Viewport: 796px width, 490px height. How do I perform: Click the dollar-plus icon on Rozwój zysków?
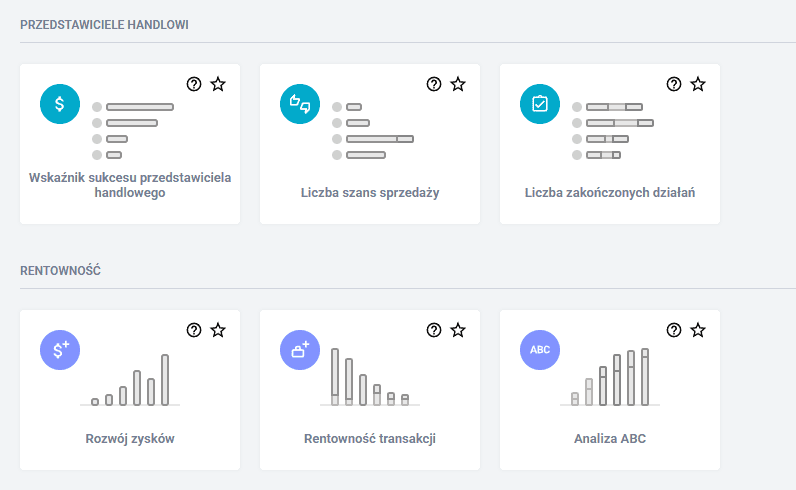tap(60, 350)
